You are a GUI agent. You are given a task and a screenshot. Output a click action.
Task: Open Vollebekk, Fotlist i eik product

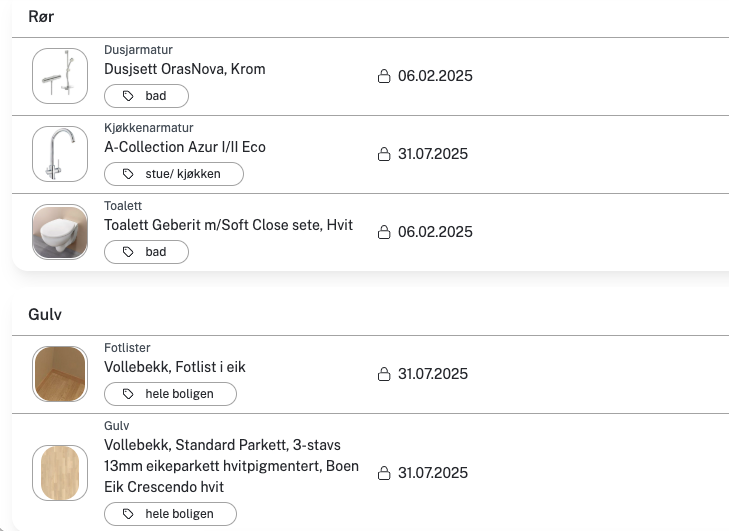pos(175,367)
